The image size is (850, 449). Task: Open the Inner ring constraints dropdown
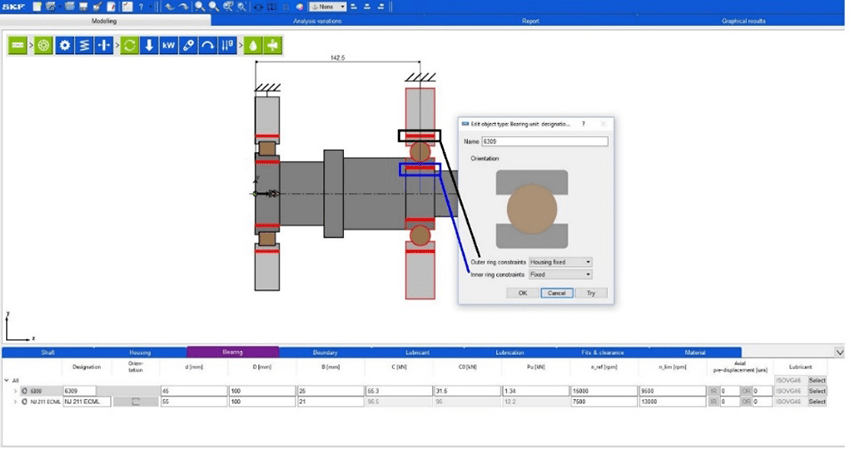point(560,274)
